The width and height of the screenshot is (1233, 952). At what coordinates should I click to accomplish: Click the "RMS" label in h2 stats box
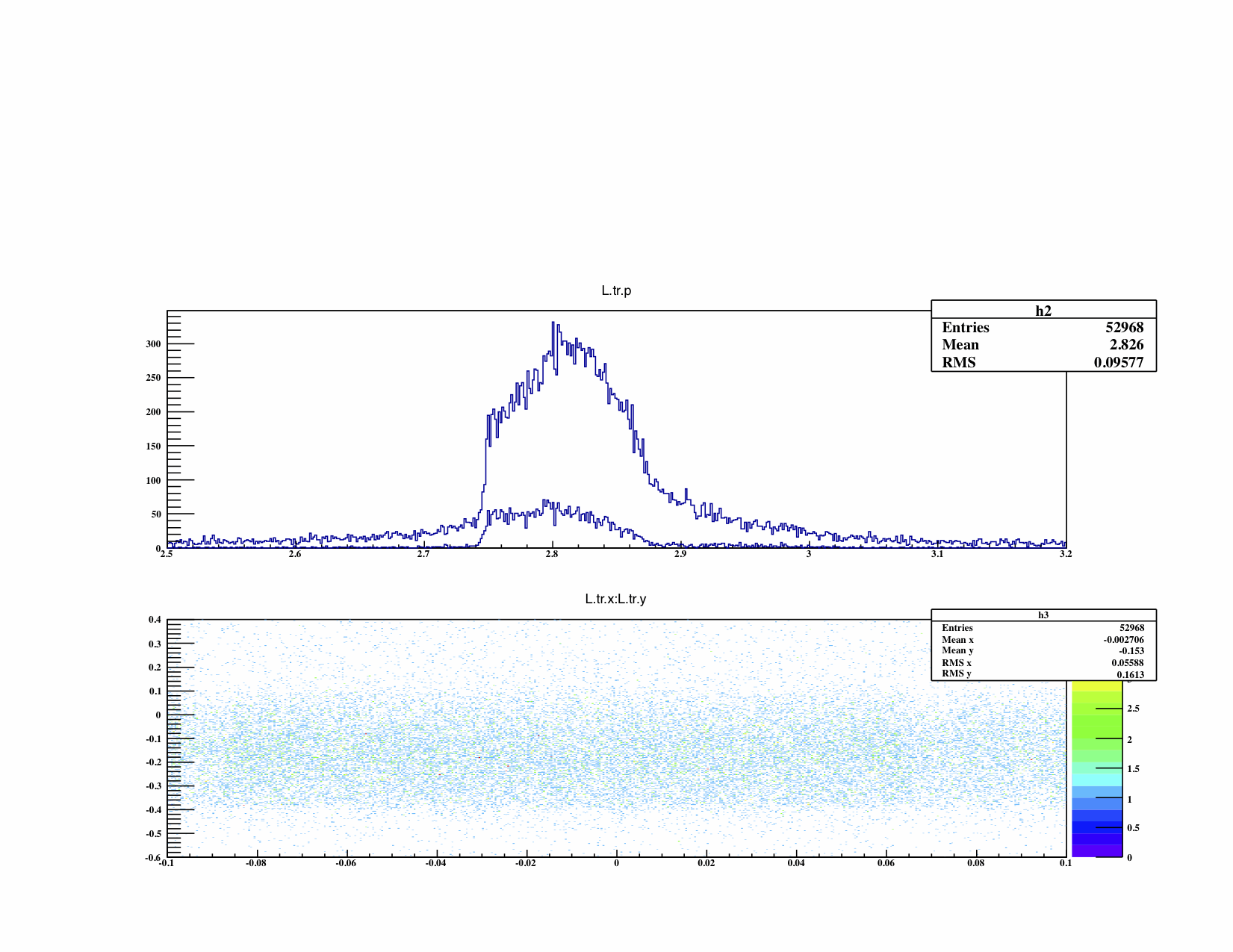pos(959,363)
